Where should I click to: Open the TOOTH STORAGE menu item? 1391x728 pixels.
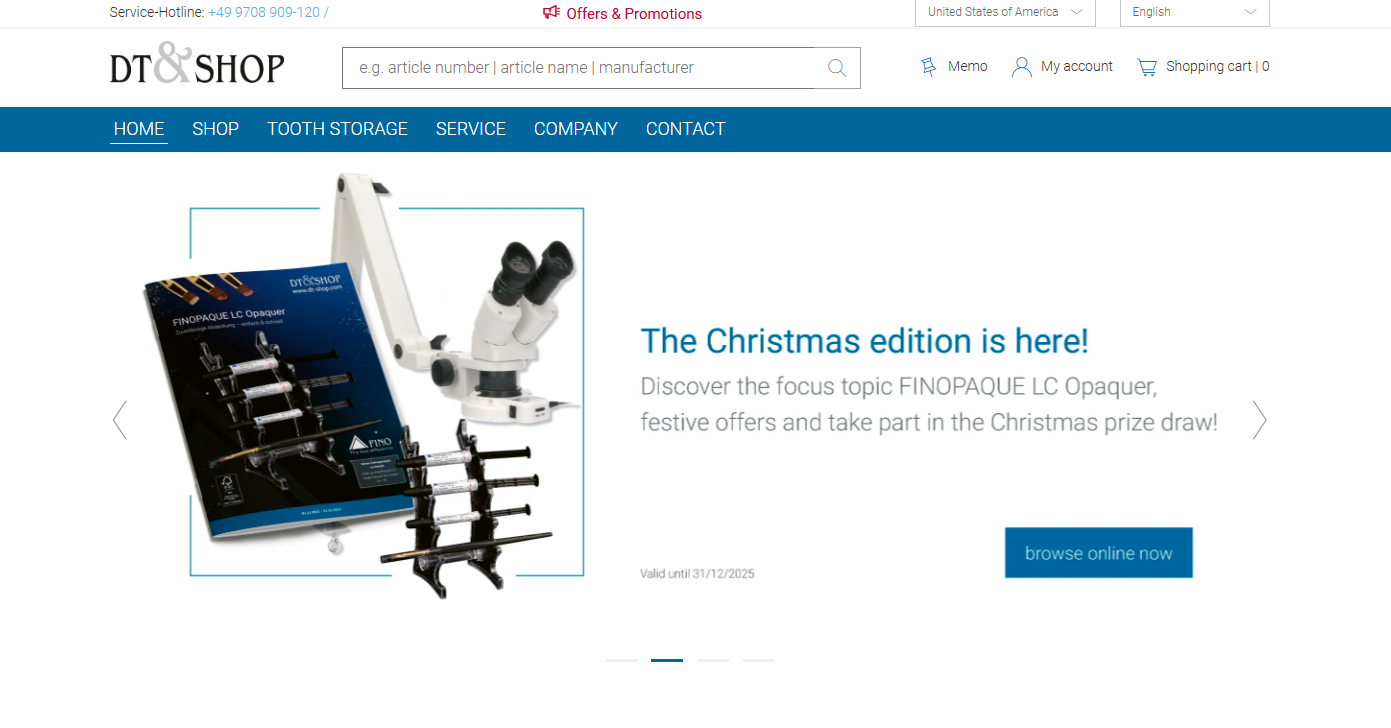point(337,129)
